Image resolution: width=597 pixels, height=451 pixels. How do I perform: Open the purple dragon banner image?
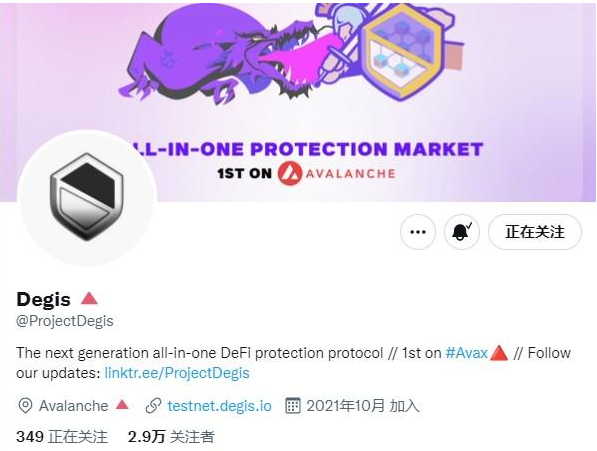(x=298, y=101)
